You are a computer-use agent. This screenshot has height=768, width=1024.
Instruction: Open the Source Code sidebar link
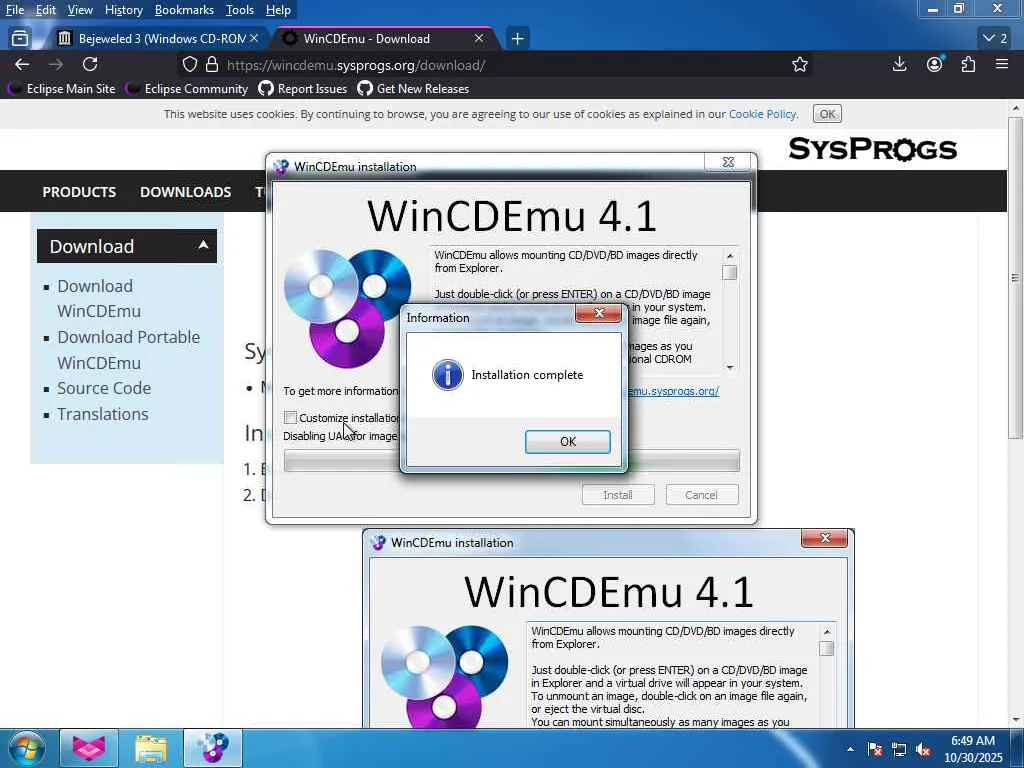104,388
